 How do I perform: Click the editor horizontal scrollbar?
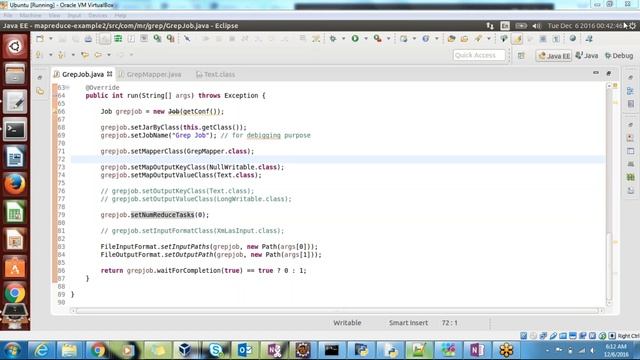(337, 311)
